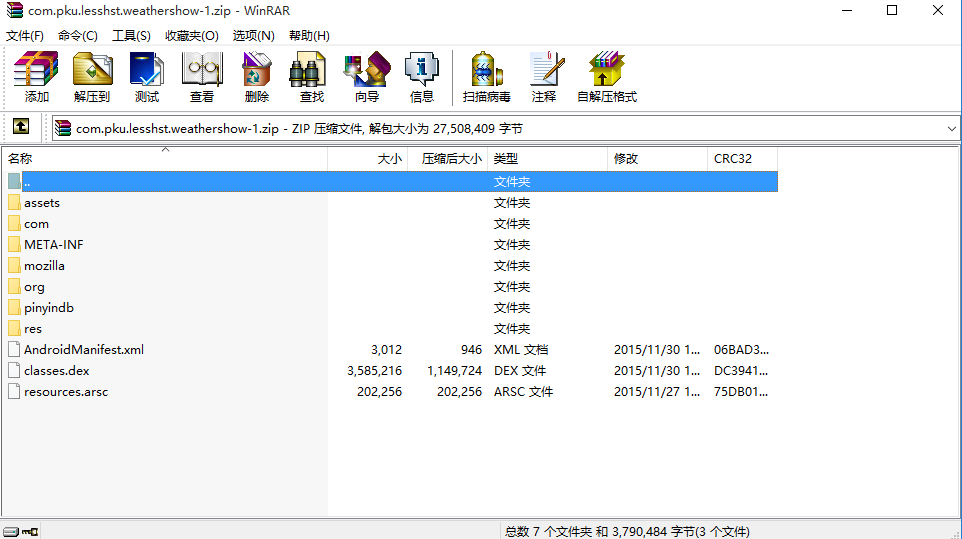The height and width of the screenshot is (539, 962).
Task: Click the Extract To (解压到) icon
Action: click(x=92, y=77)
